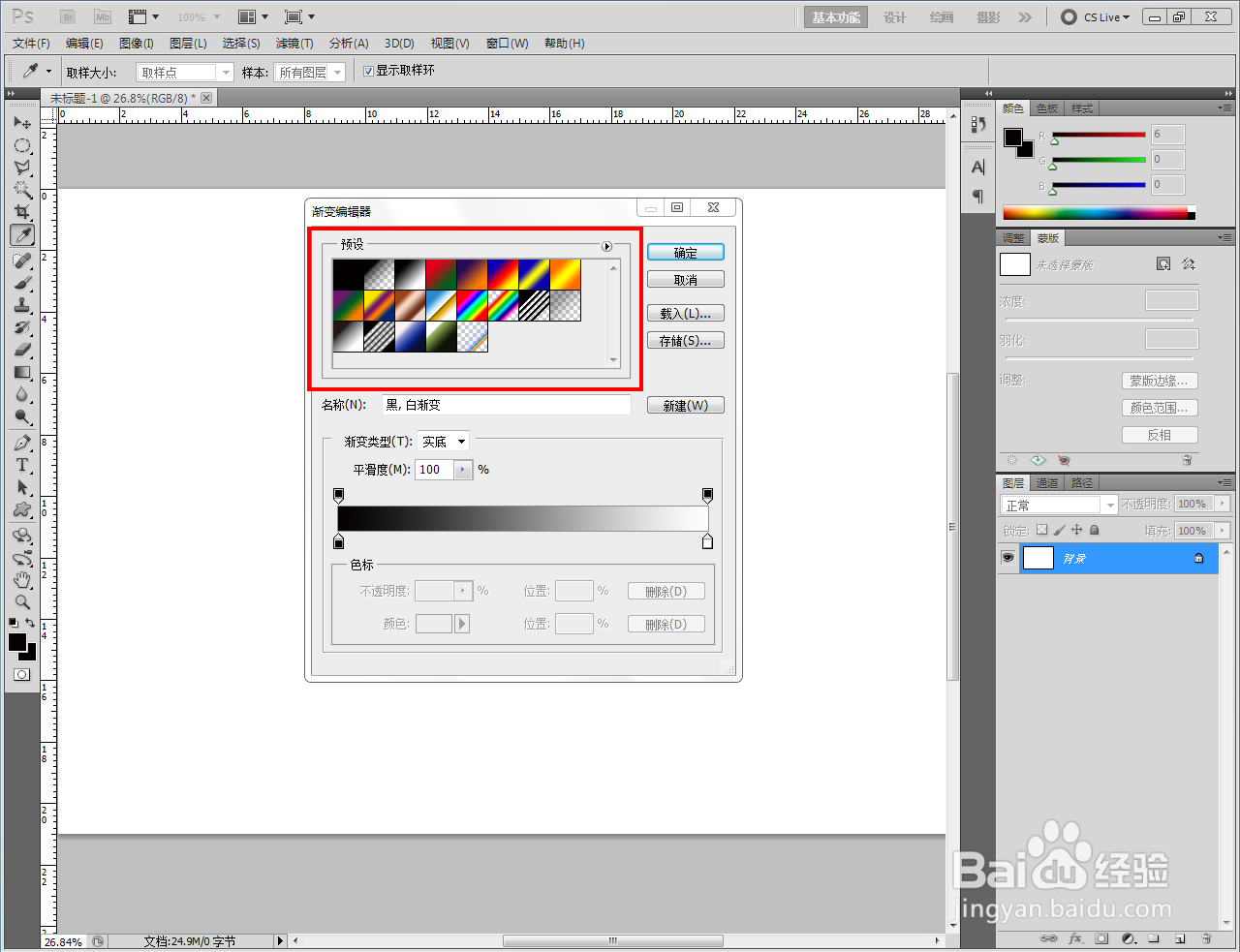Open the 滤镜(T) menu
Viewport: 1240px width, 952px height.
pos(294,44)
